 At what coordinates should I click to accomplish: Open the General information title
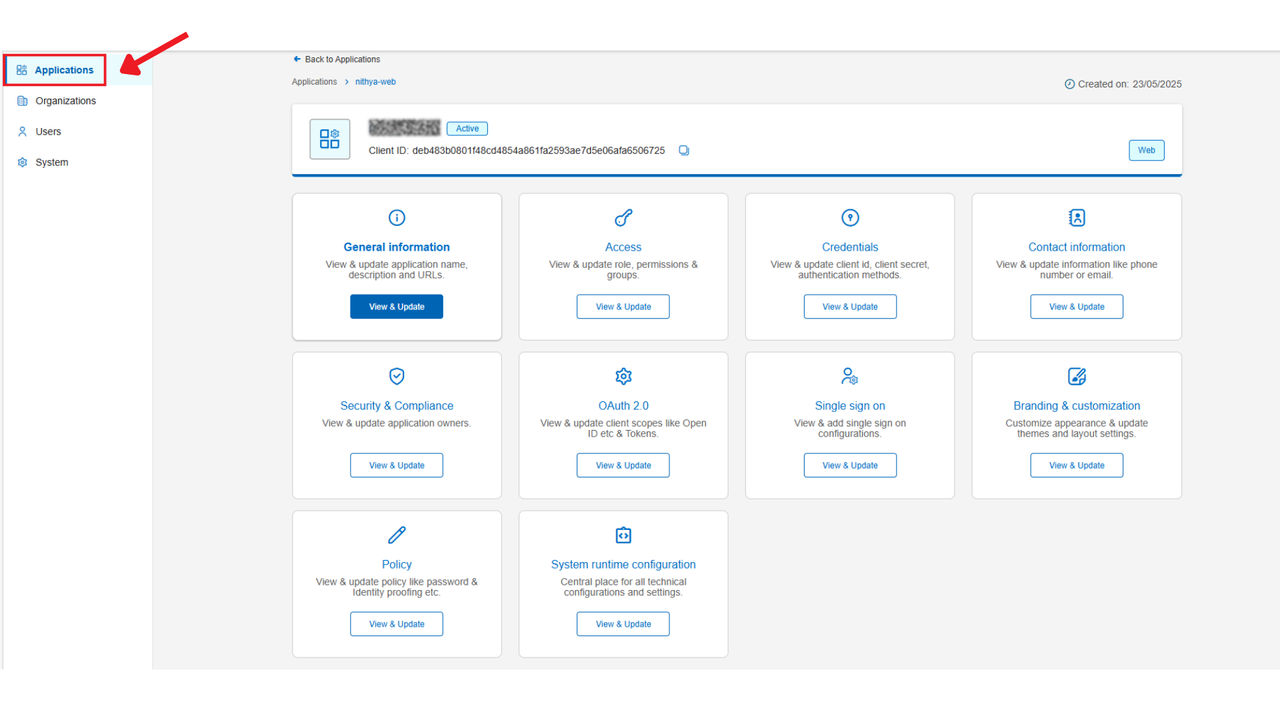(397, 247)
